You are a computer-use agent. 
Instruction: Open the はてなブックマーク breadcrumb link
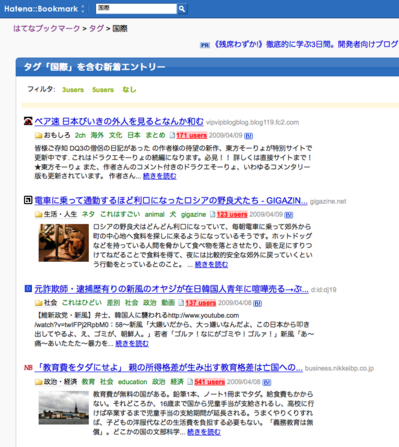(x=47, y=29)
